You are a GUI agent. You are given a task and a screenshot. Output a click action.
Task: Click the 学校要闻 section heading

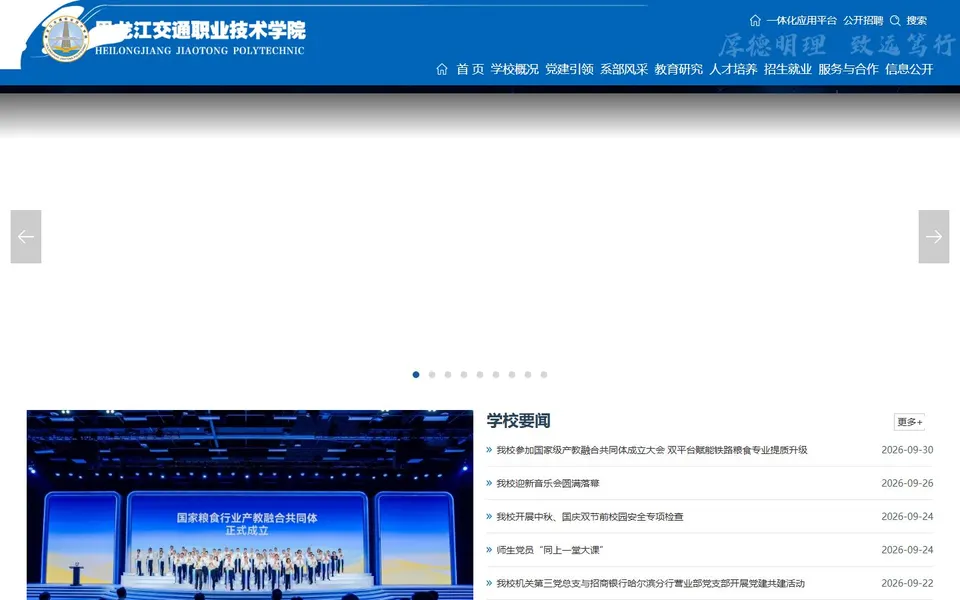point(519,421)
